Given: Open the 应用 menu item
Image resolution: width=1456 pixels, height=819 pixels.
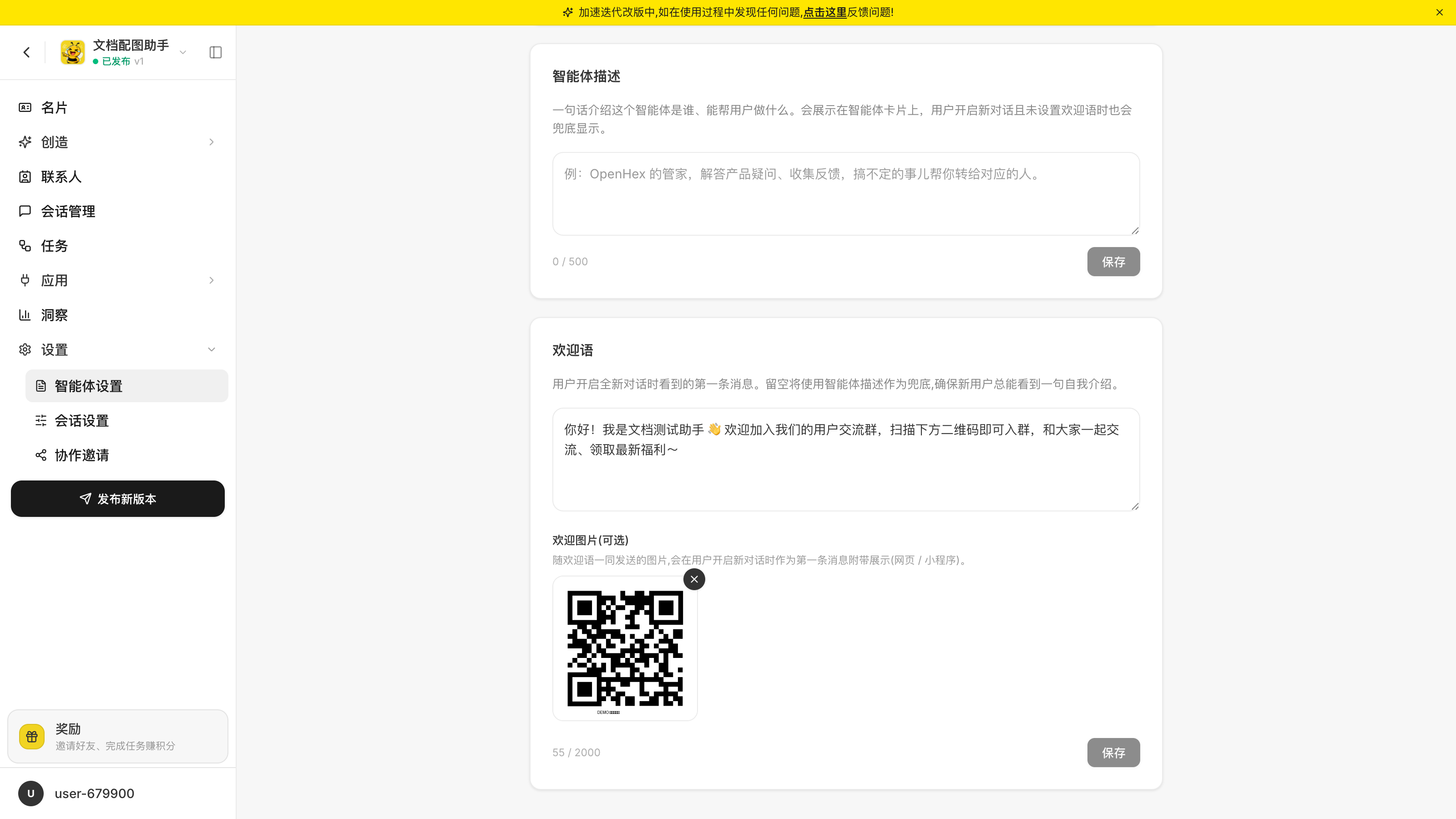Looking at the screenshot, I should pyautogui.click(x=117, y=280).
